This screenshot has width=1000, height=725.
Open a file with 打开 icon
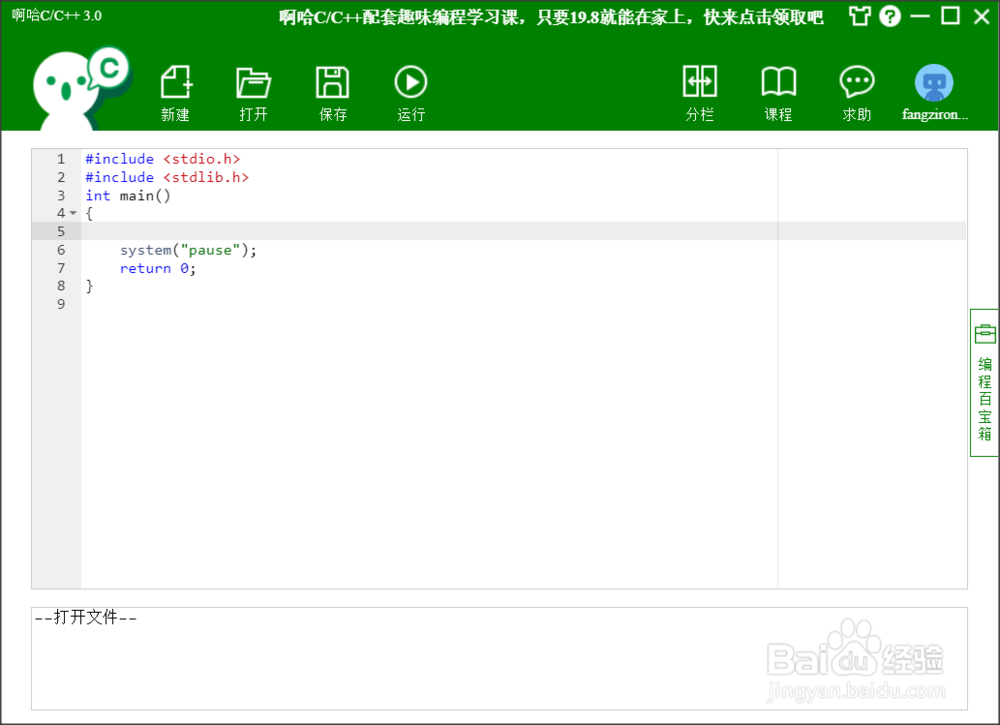[254, 93]
